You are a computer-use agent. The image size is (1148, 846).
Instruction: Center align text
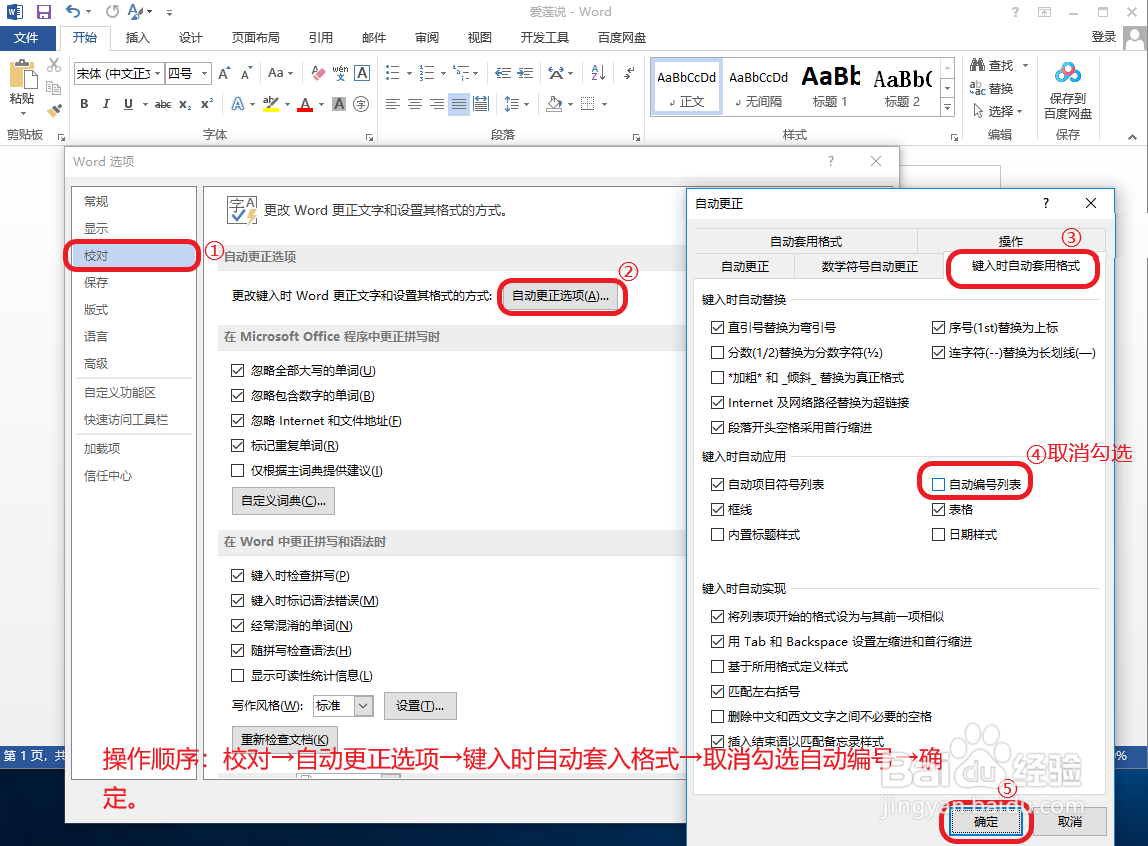click(414, 104)
